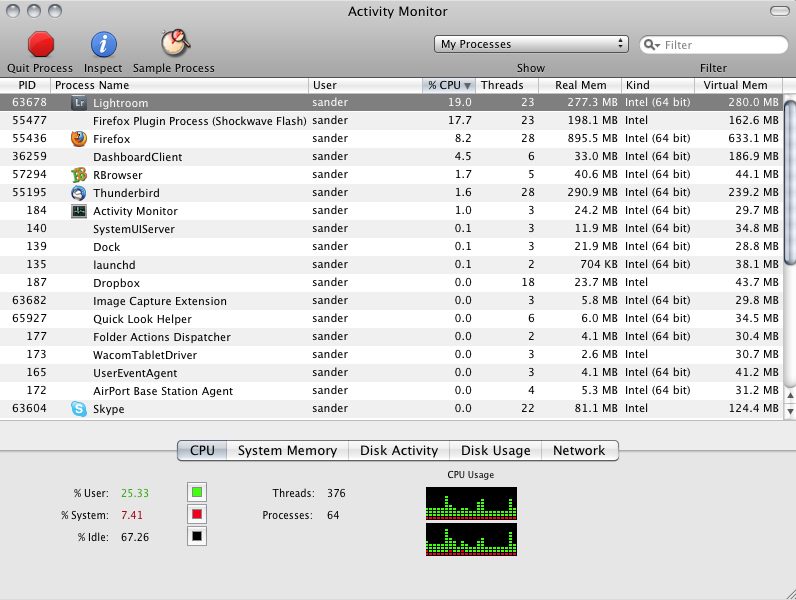Screen dimensions: 796x600
Task: Select the SystemUIServer process
Action: coord(391,228)
